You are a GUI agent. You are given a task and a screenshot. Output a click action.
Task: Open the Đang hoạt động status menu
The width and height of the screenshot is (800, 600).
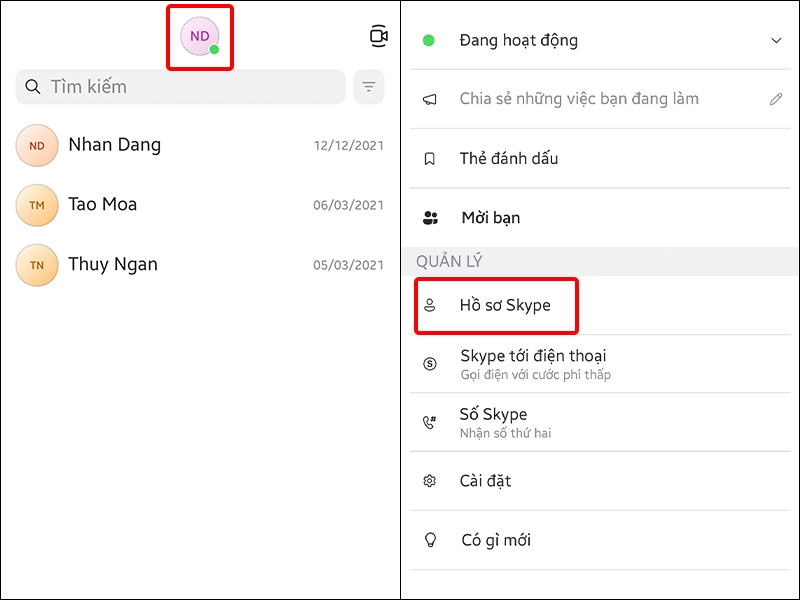pyautogui.click(x=601, y=40)
